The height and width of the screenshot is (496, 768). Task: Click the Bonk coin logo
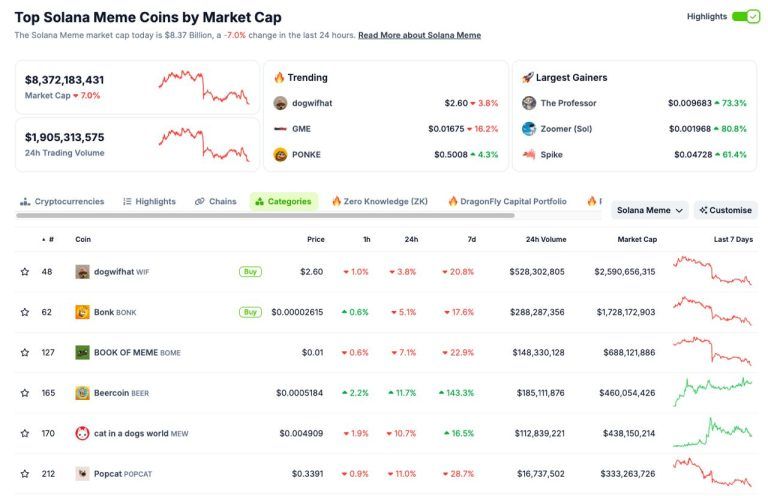coord(82,312)
